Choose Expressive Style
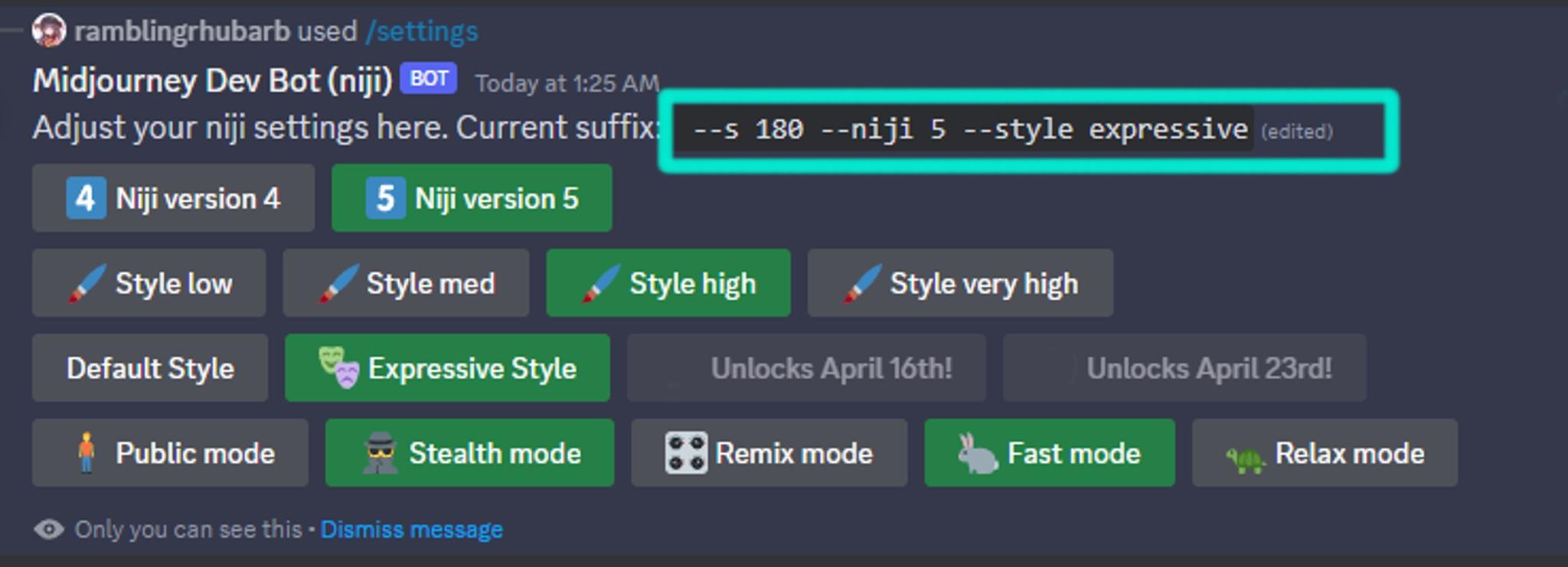 (x=447, y=368)
